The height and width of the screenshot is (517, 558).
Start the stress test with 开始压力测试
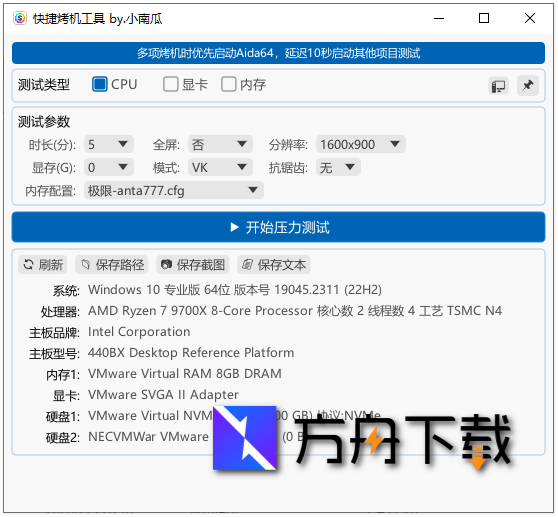278,227
